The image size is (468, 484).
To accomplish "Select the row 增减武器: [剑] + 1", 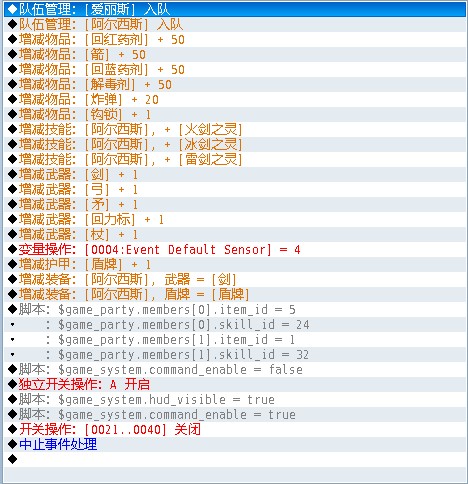I will click(x=235, y=174).
